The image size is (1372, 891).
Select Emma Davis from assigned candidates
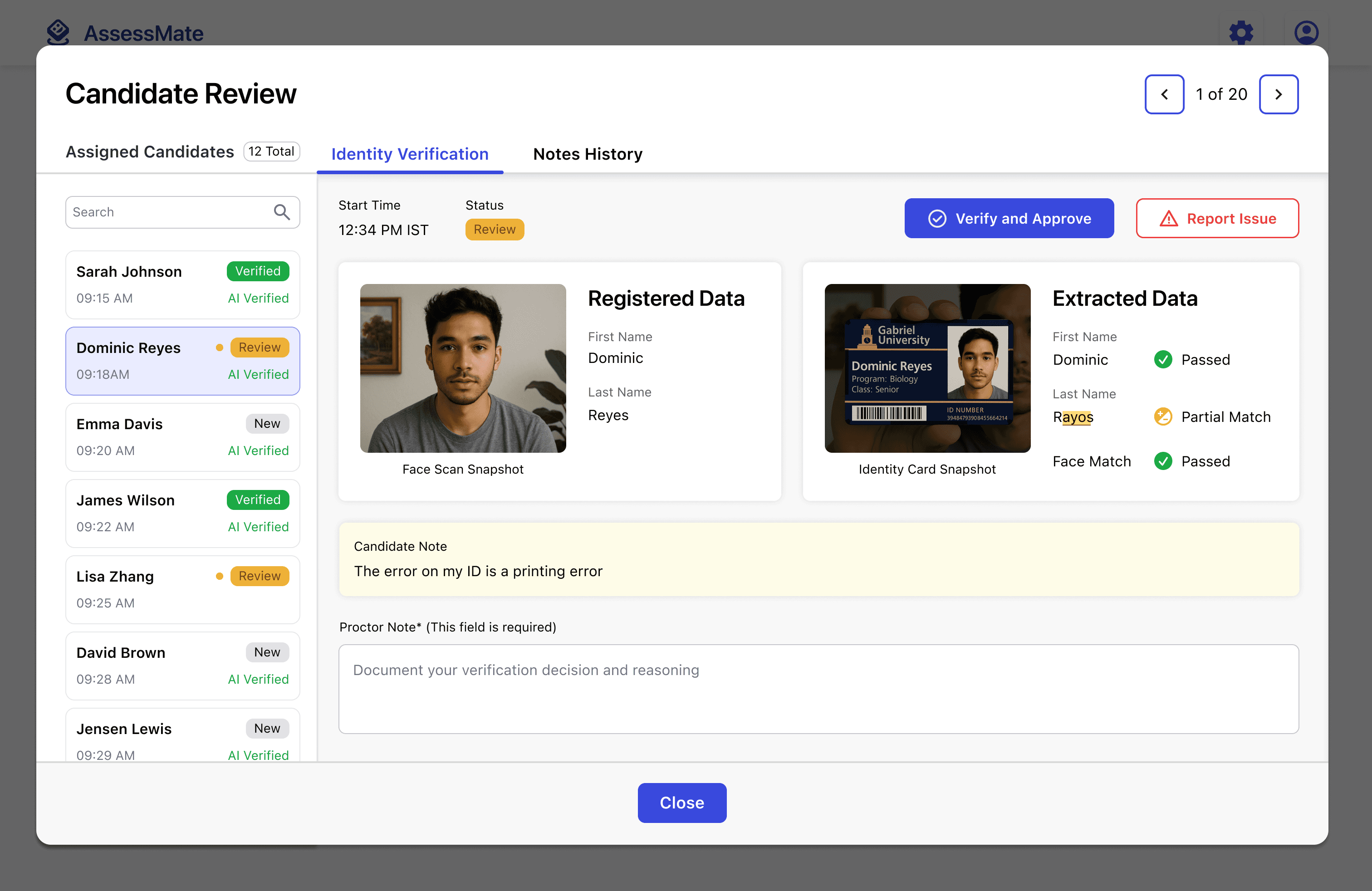click(182, 437)
